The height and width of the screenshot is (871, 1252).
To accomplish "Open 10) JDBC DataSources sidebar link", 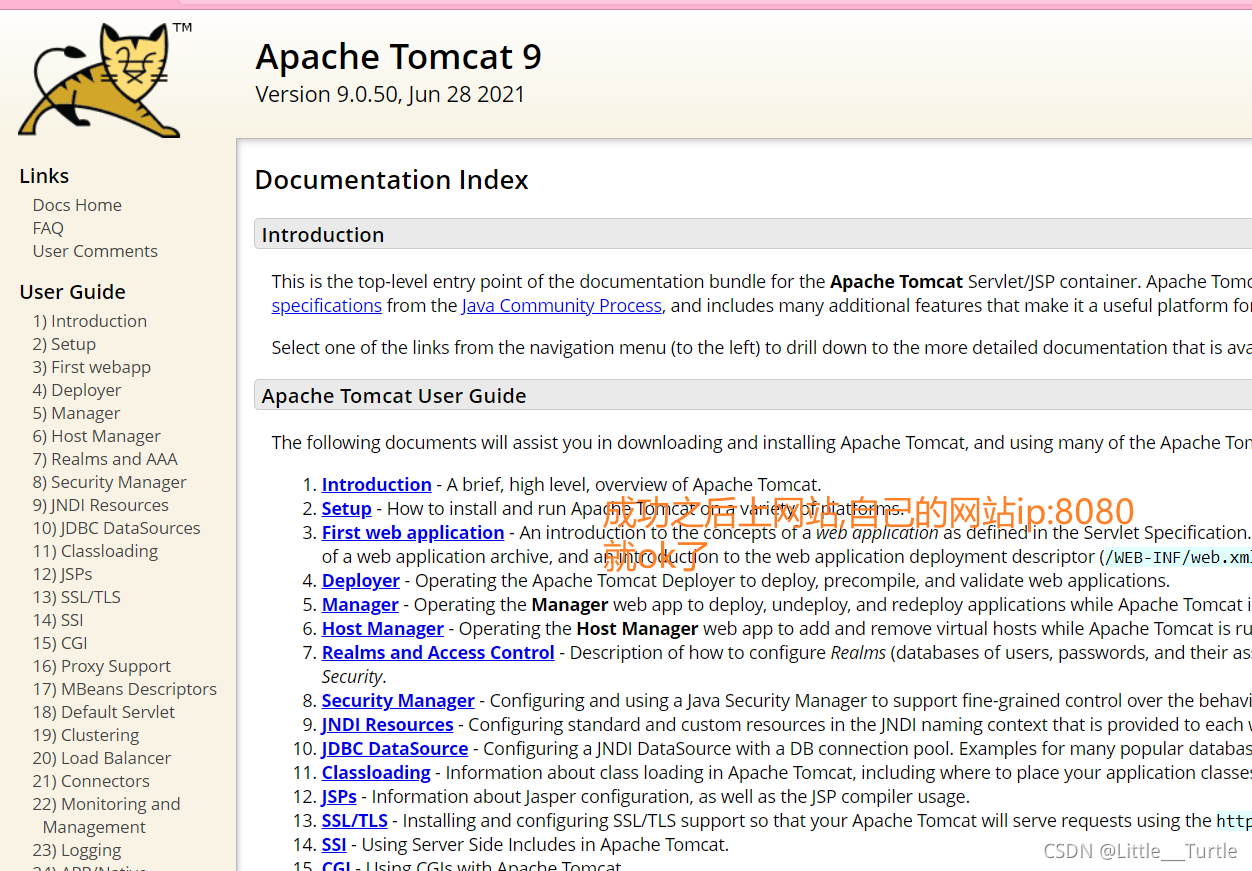I will 117,528.
